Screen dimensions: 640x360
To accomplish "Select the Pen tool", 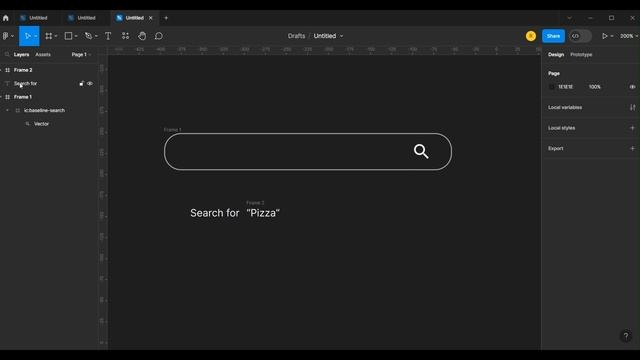I will pyautogui.click(x=88, y=36).
